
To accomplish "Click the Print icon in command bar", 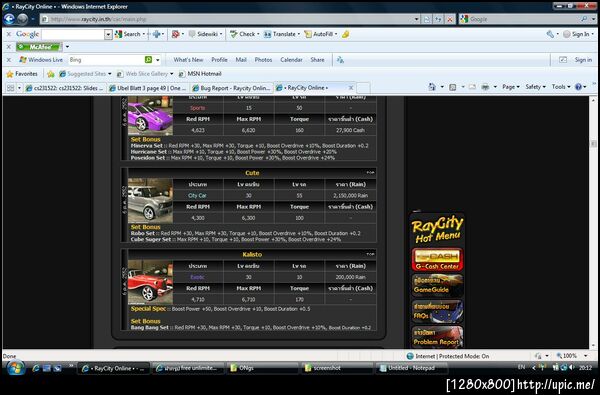I will [485, 87].
